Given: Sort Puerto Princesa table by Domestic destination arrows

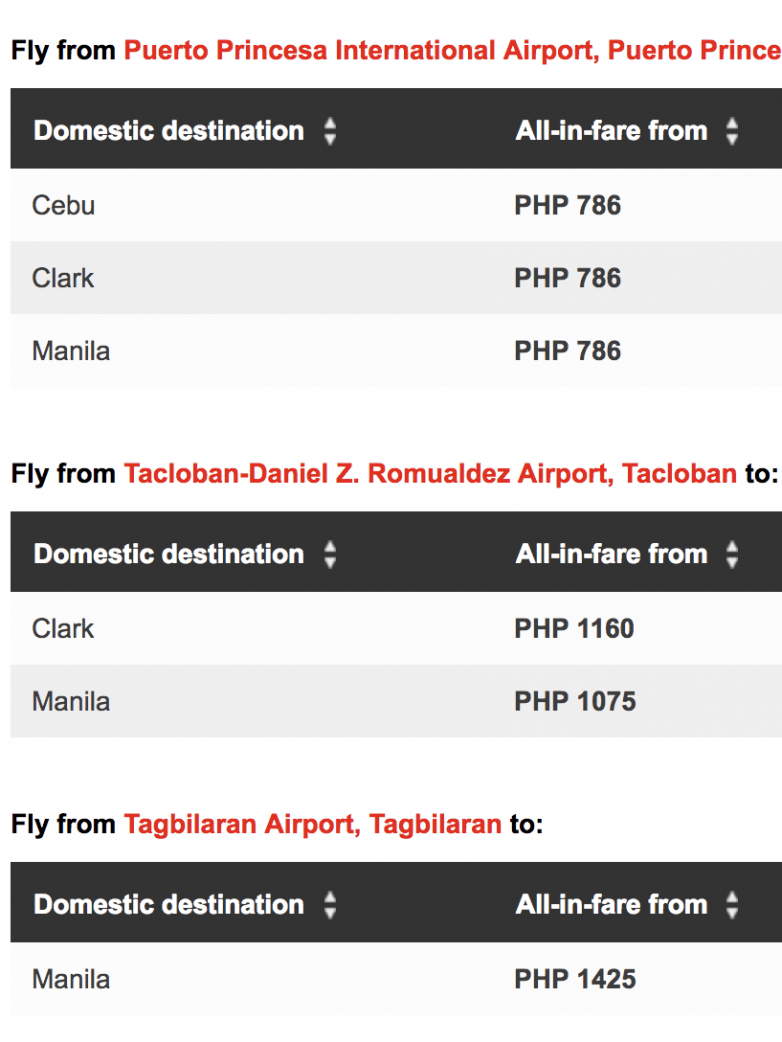Looking at the screenshot, I should point(330,131).
